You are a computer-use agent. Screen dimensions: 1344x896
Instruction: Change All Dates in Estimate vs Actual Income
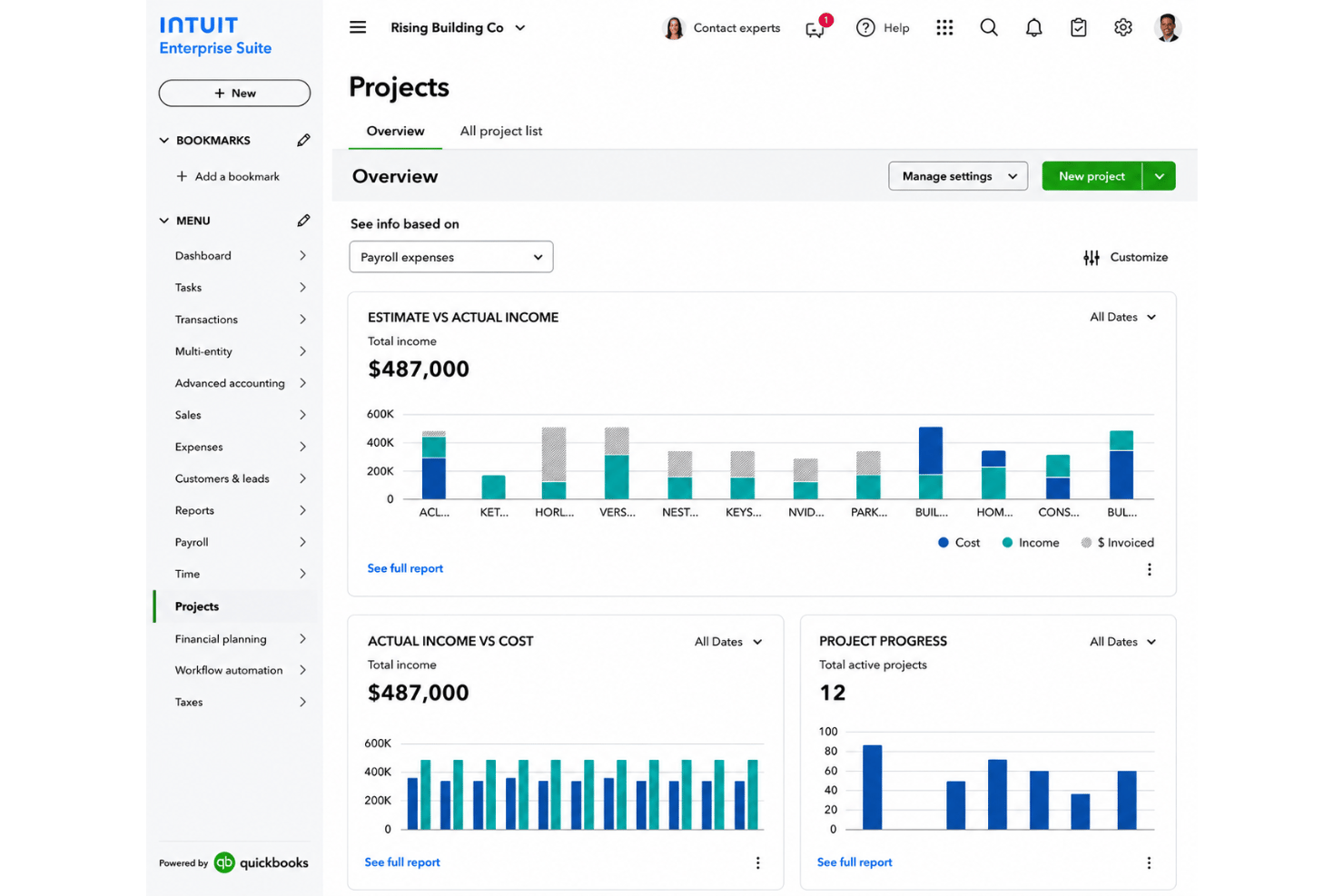tap(1123, 317)
